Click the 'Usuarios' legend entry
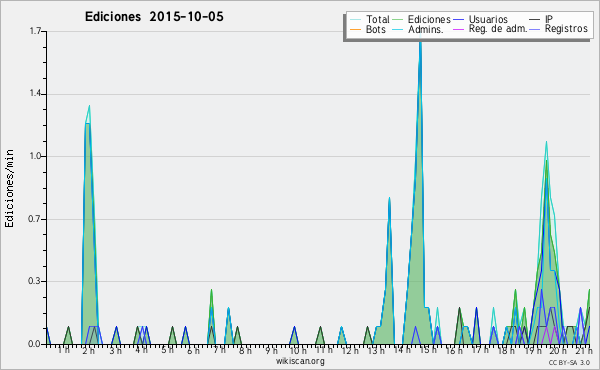 click(488, 19)
